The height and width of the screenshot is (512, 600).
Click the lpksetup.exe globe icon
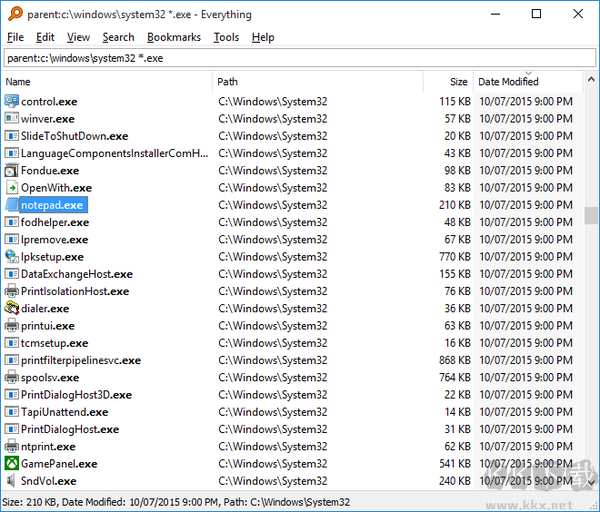11,256
